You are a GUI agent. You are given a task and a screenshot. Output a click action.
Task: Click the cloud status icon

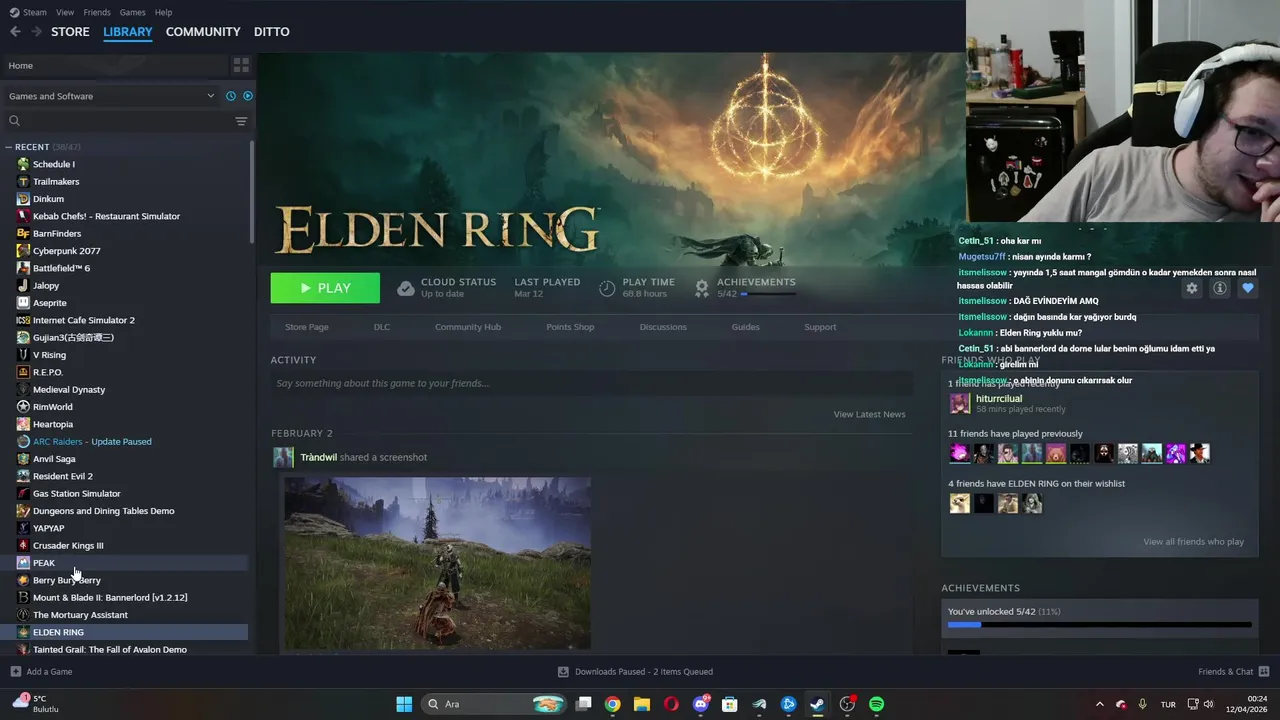point(405,288)
